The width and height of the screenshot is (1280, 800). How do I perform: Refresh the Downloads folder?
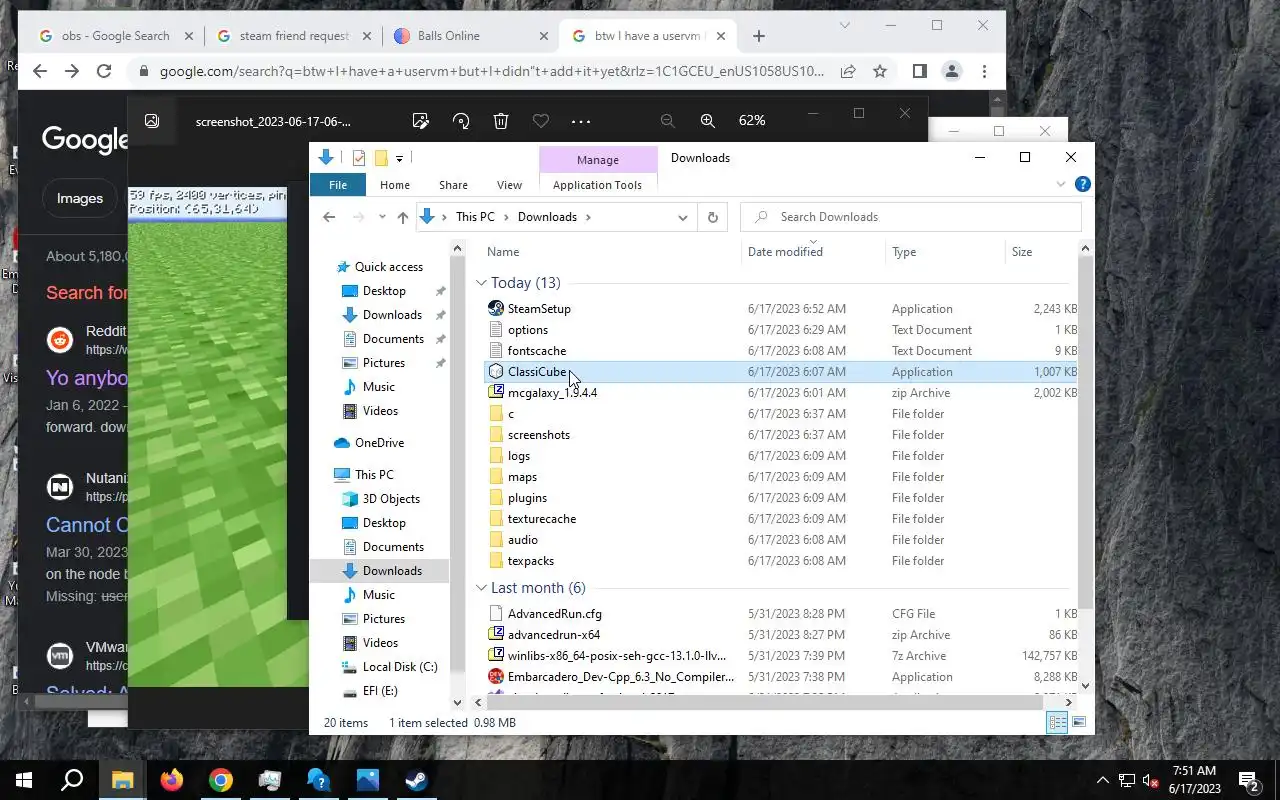click(713, 217)
